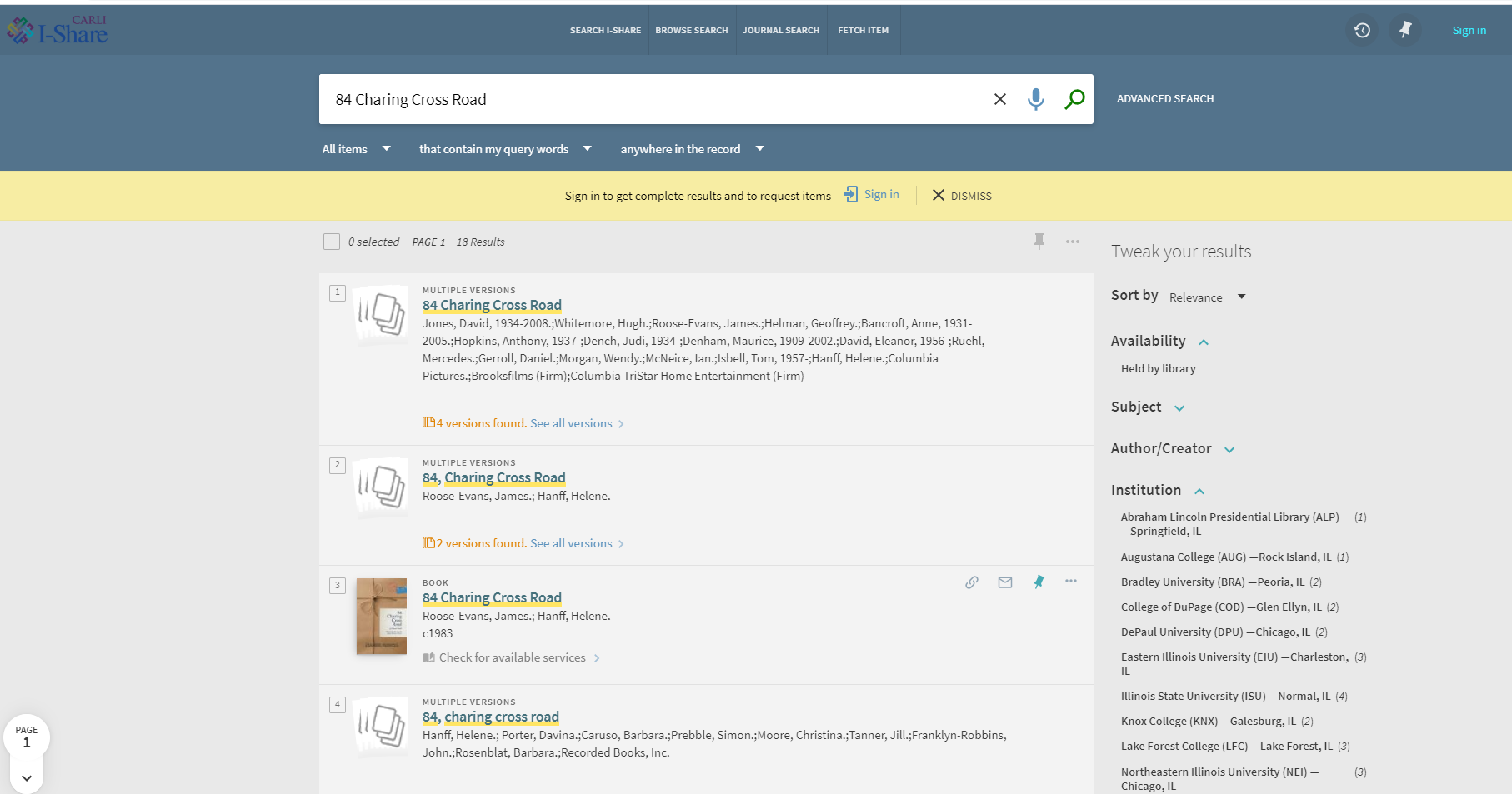Filter by Held by library availability
The image size is (1512, 794).
pyautogui.click(x=1158, y=368)
